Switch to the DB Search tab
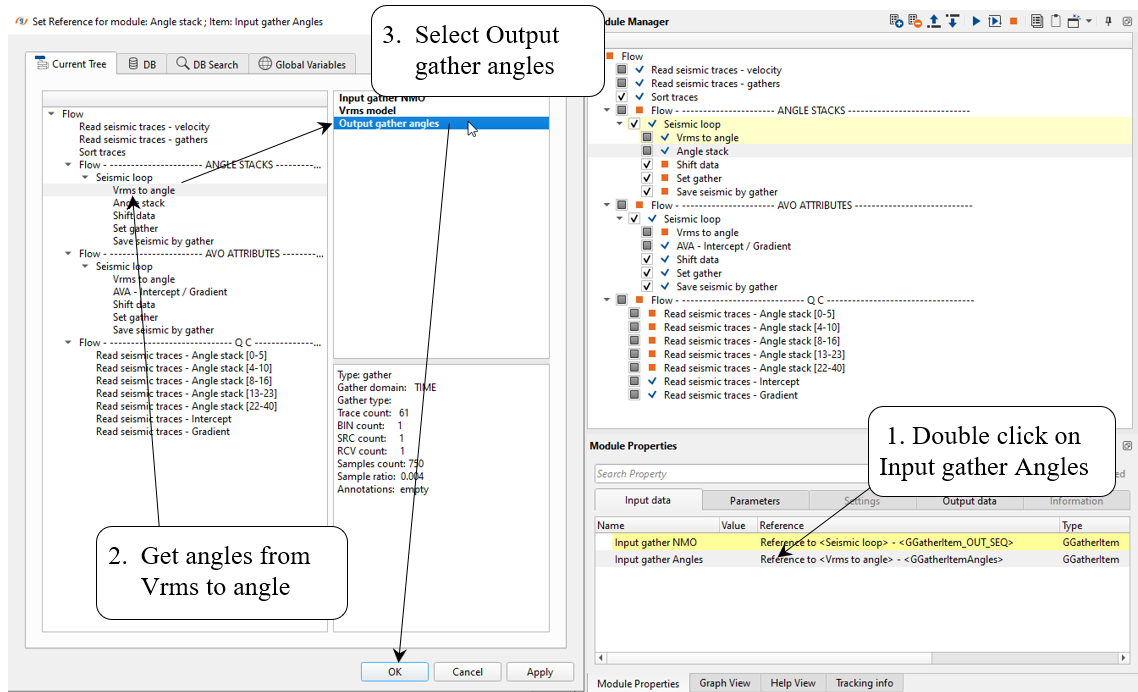 (208, 65)
